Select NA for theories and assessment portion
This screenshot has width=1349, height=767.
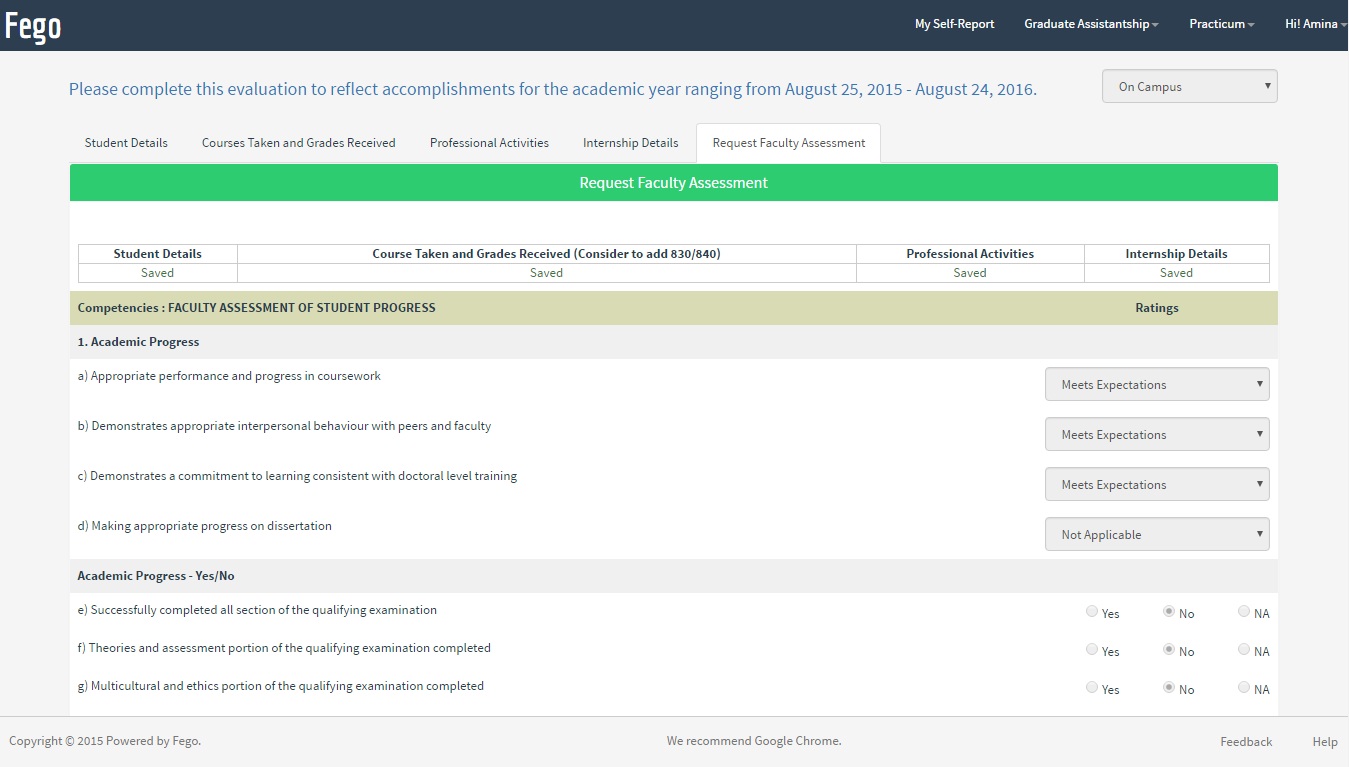click(1244, 650)
